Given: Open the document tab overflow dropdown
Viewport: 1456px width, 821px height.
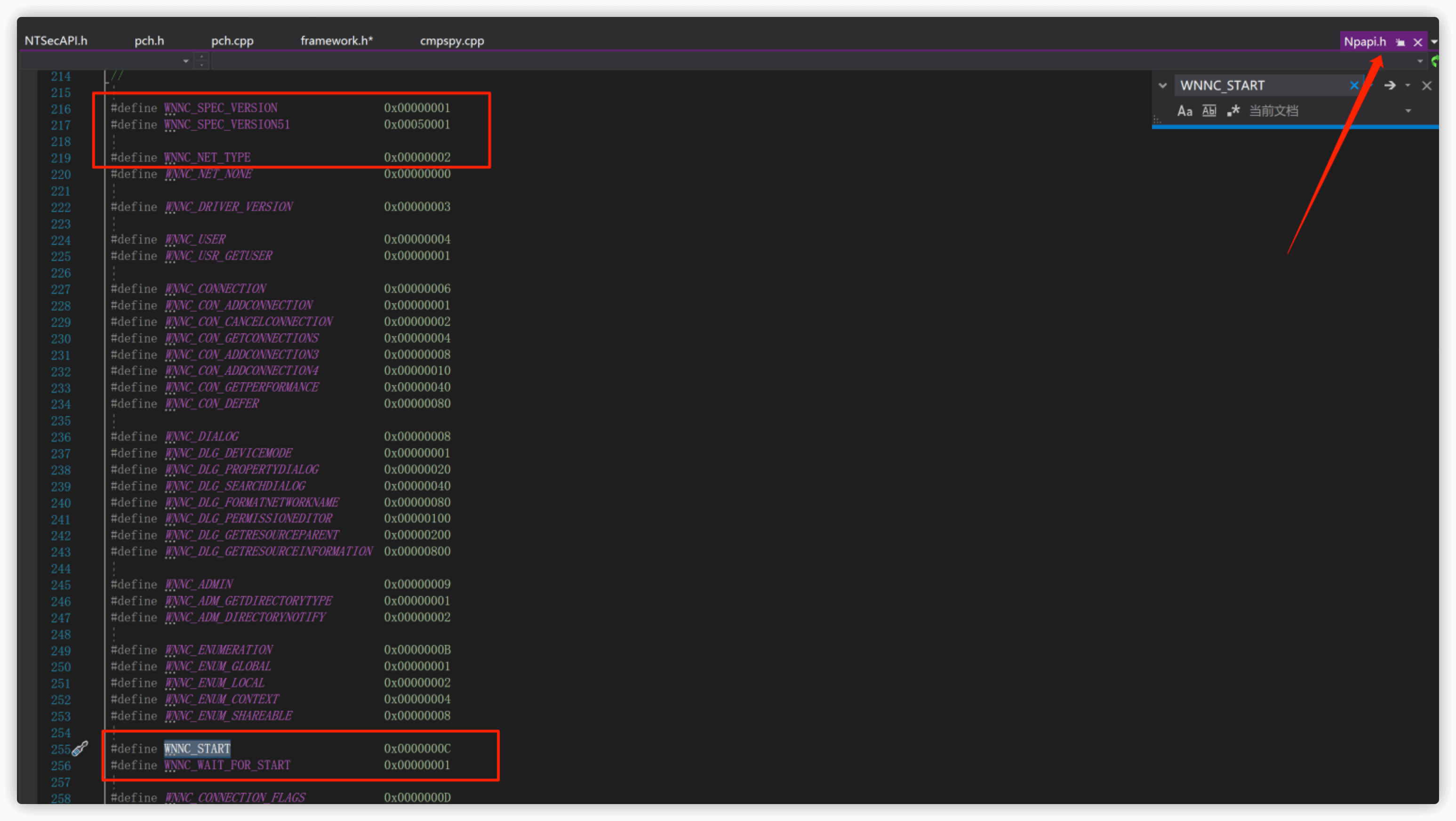Looking at the screenshot, I should point(1434,42).
